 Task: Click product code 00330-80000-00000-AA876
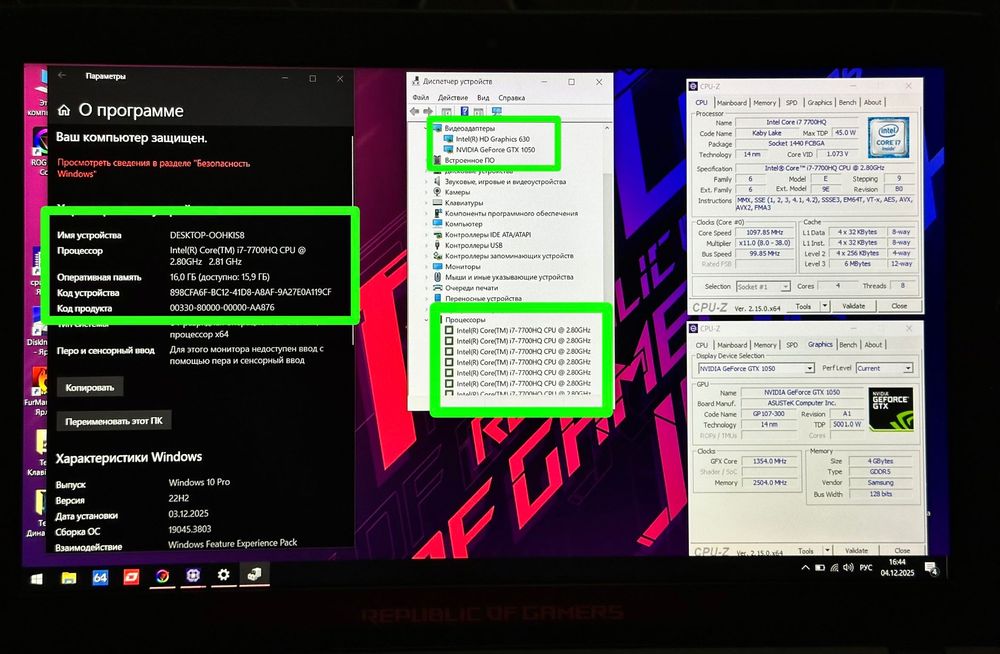[222, 308]
